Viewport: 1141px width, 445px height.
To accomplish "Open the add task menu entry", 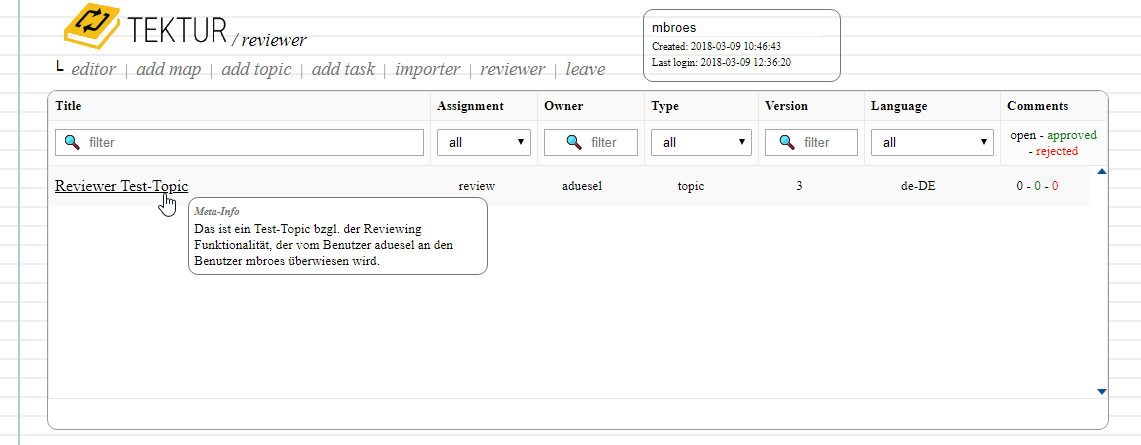I will 343,70.
